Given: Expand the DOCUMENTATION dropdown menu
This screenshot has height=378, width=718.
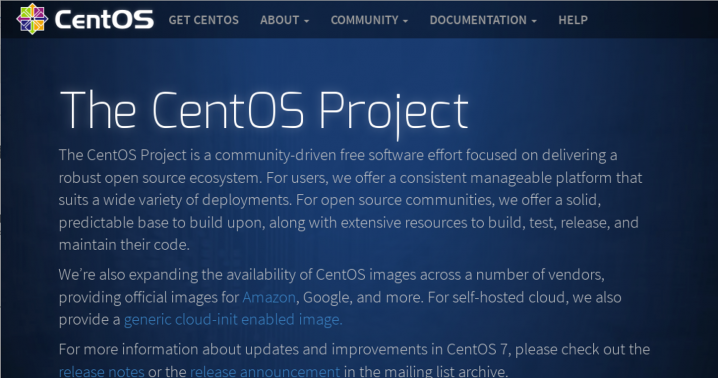Looking at the screenshot, I should click(483, 20).
